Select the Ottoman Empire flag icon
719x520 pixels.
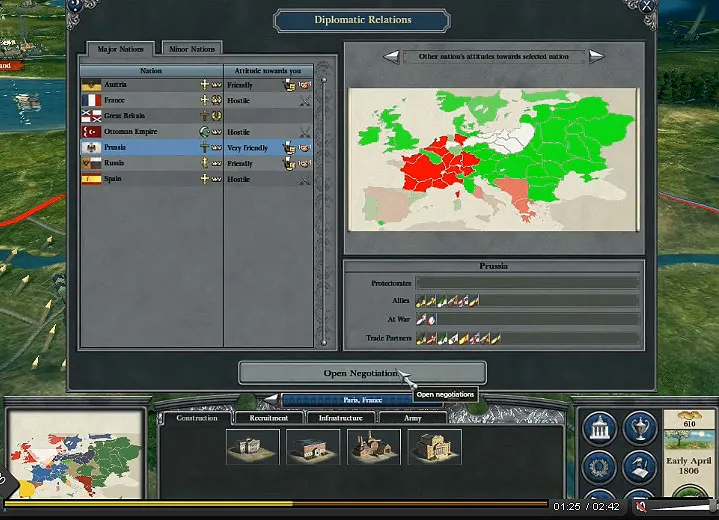click(91, 132)
